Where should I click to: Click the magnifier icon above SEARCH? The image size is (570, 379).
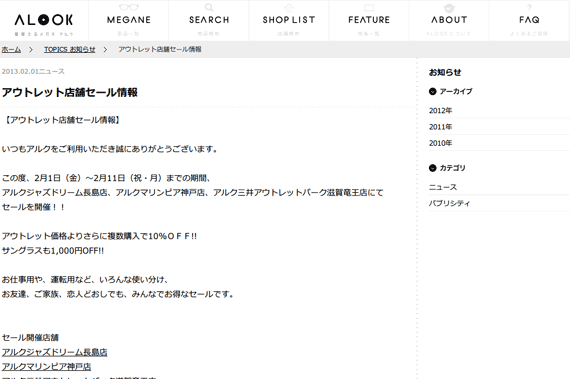pos(209,7)
